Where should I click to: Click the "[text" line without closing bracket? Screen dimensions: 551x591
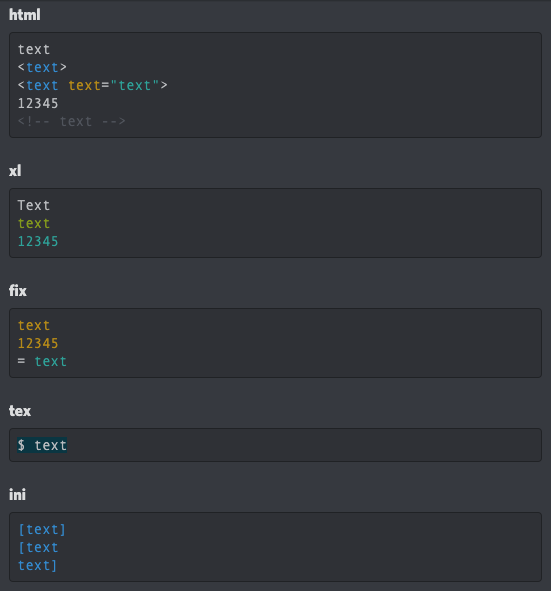(38, 547)
